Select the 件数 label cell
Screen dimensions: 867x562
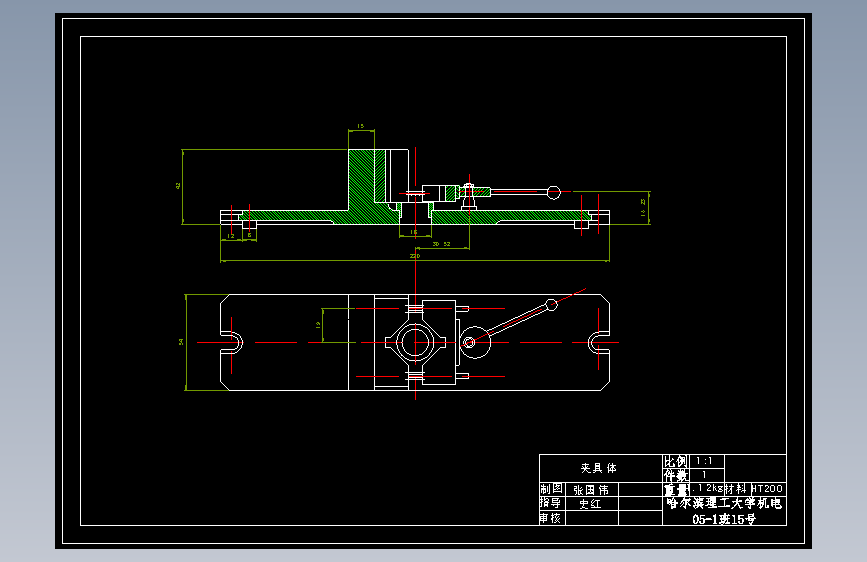676,475
